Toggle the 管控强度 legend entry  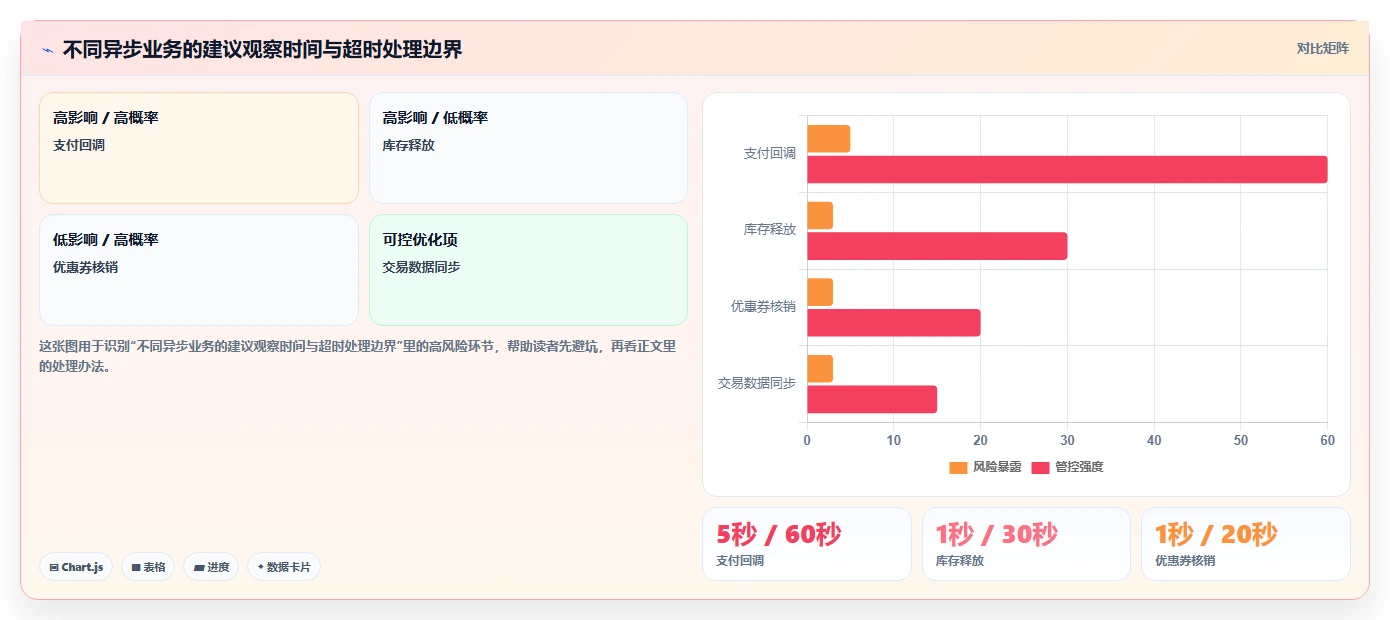(x=1067, y=467)
